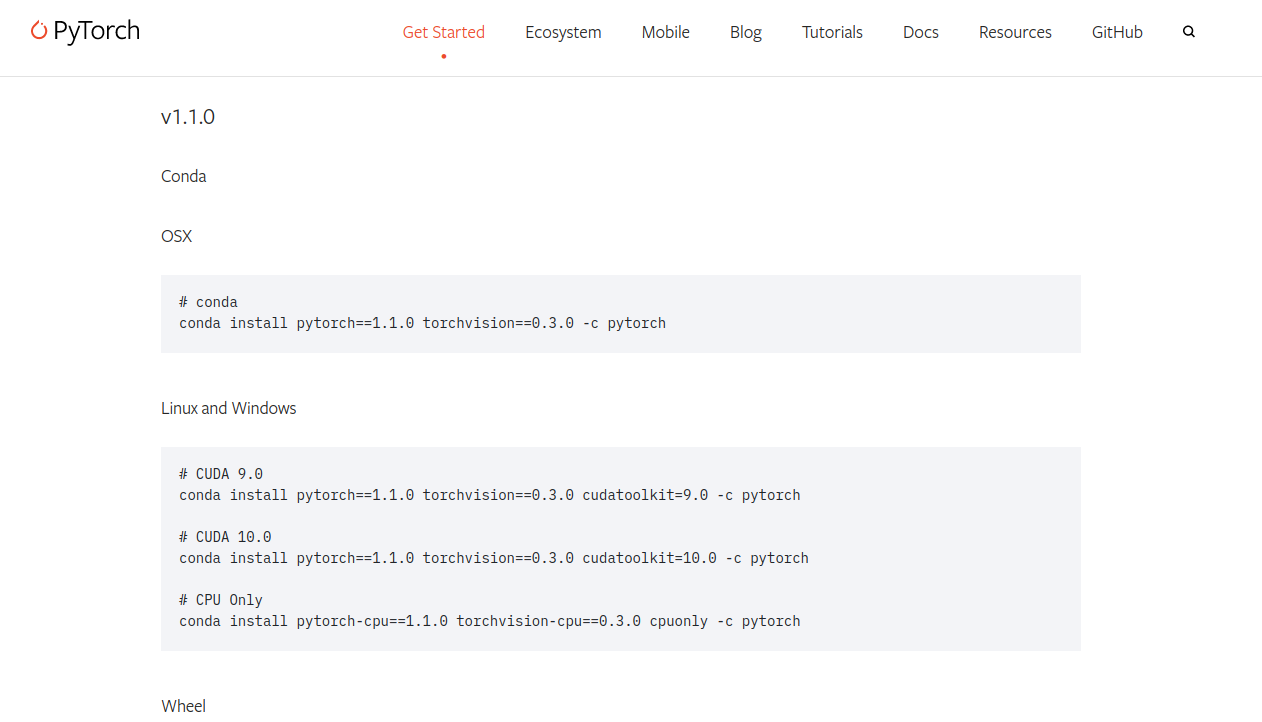1262x722 pixels.
Task: Go to Tutorials
Action: [x=832, y=31]
